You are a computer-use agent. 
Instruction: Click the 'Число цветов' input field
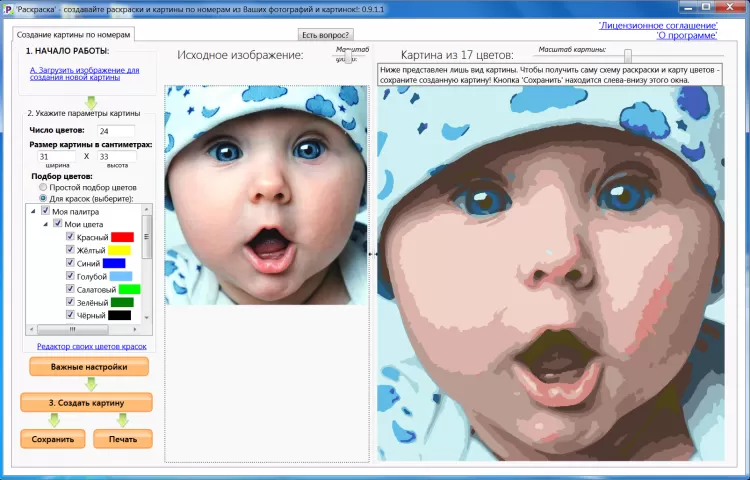(116, 131)
